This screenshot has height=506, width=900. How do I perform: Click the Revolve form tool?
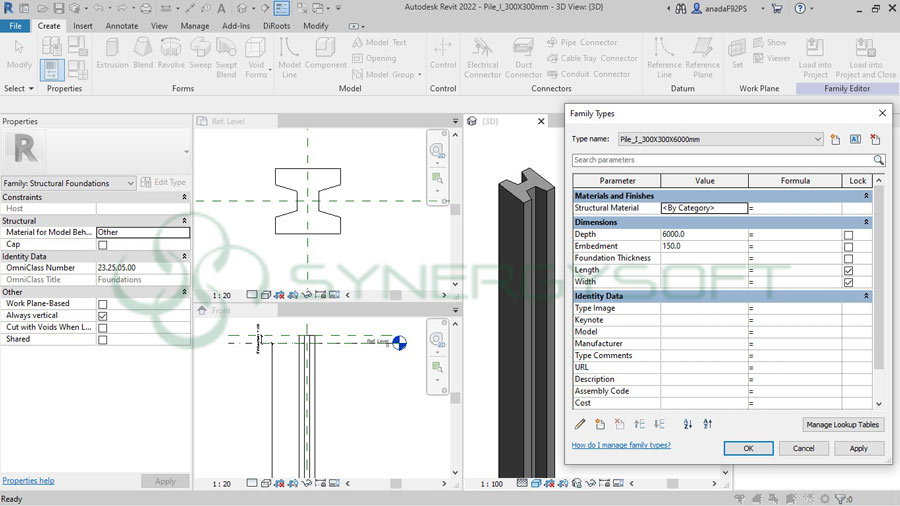pyautogui.click(x=171, y=52)
